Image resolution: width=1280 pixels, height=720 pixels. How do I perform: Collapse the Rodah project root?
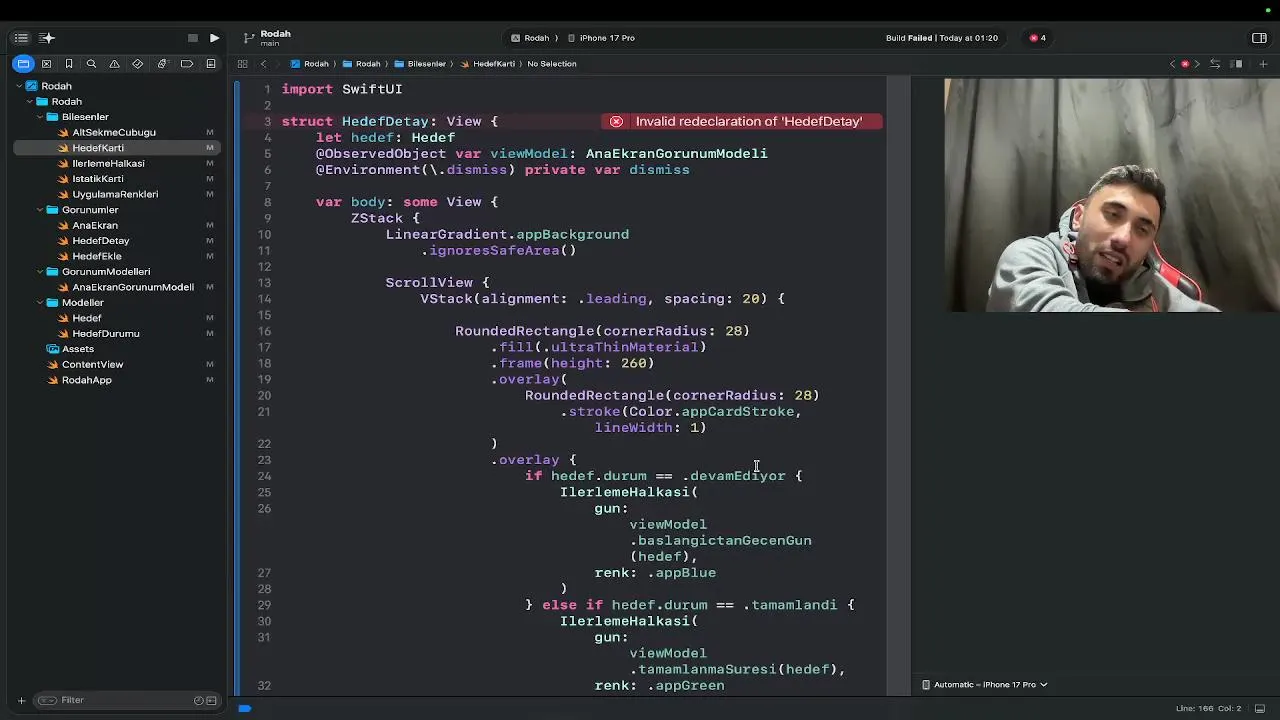[x=19, y=86]
